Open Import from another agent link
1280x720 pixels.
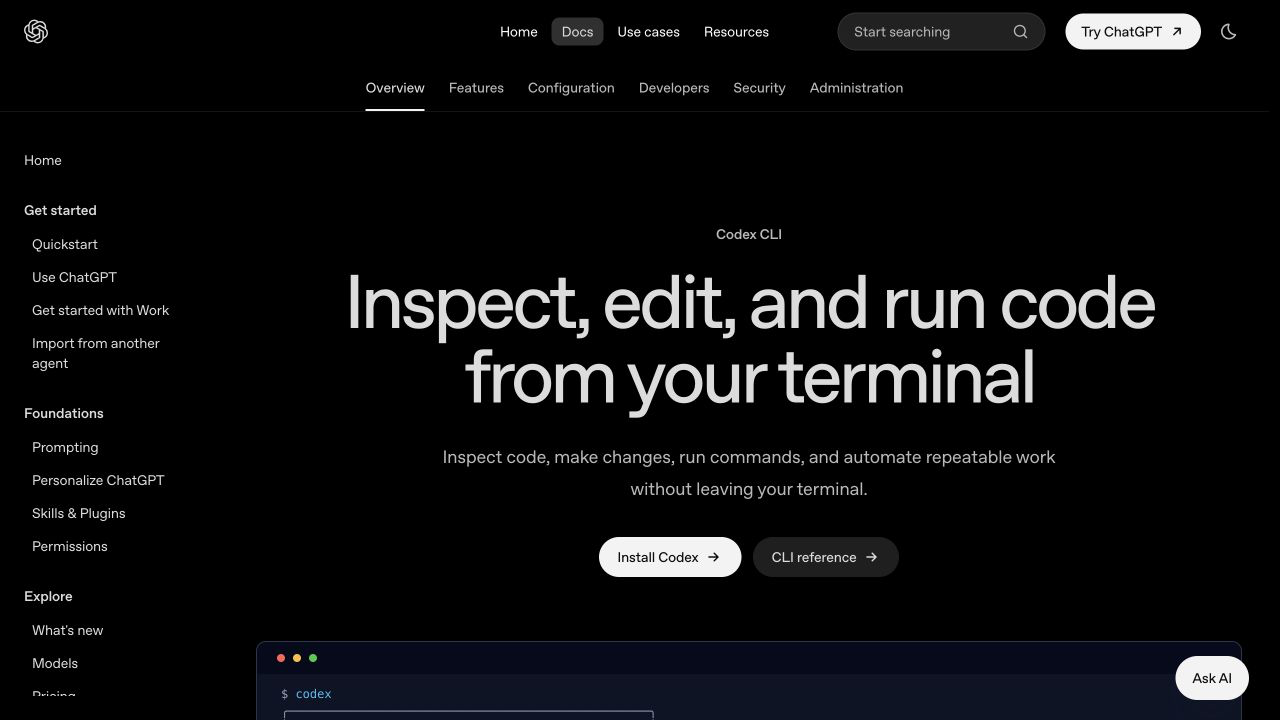click(96, 353)
